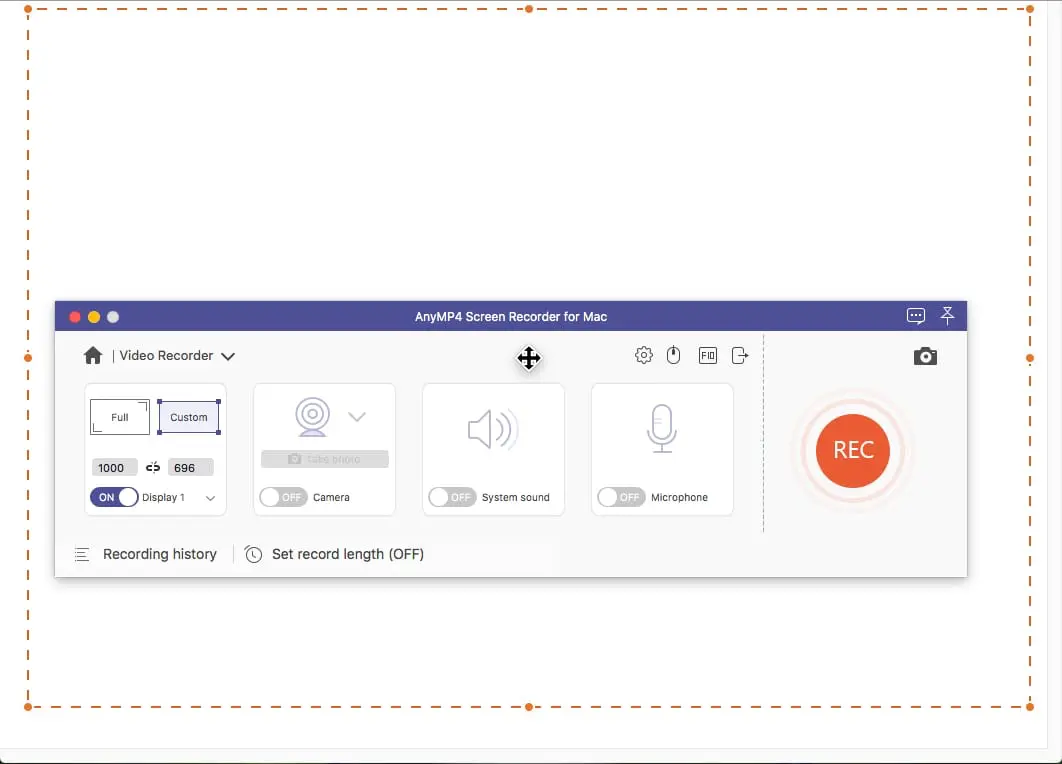Click the width input showing 1000
Screen dimensions: 1062x764
pos(114,467)
